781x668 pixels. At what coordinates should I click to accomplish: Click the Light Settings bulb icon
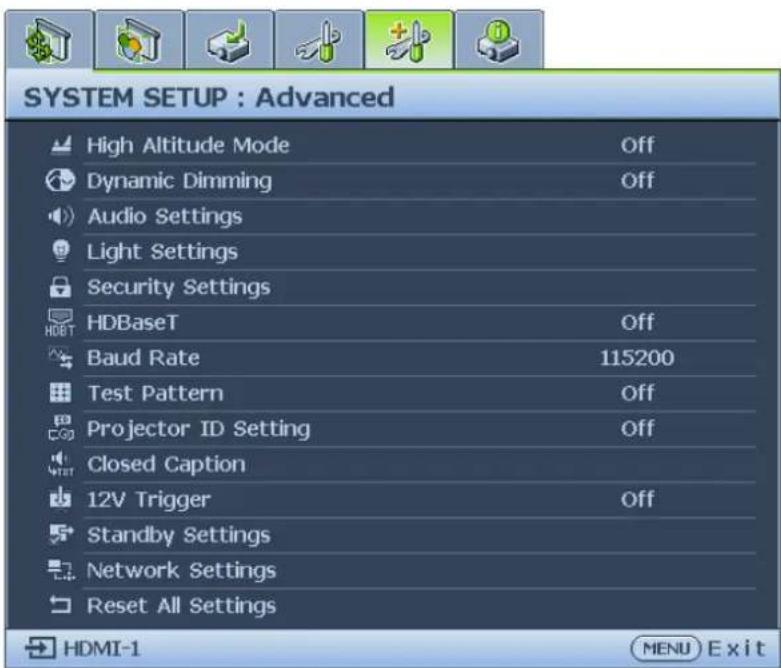pos(61,251)
